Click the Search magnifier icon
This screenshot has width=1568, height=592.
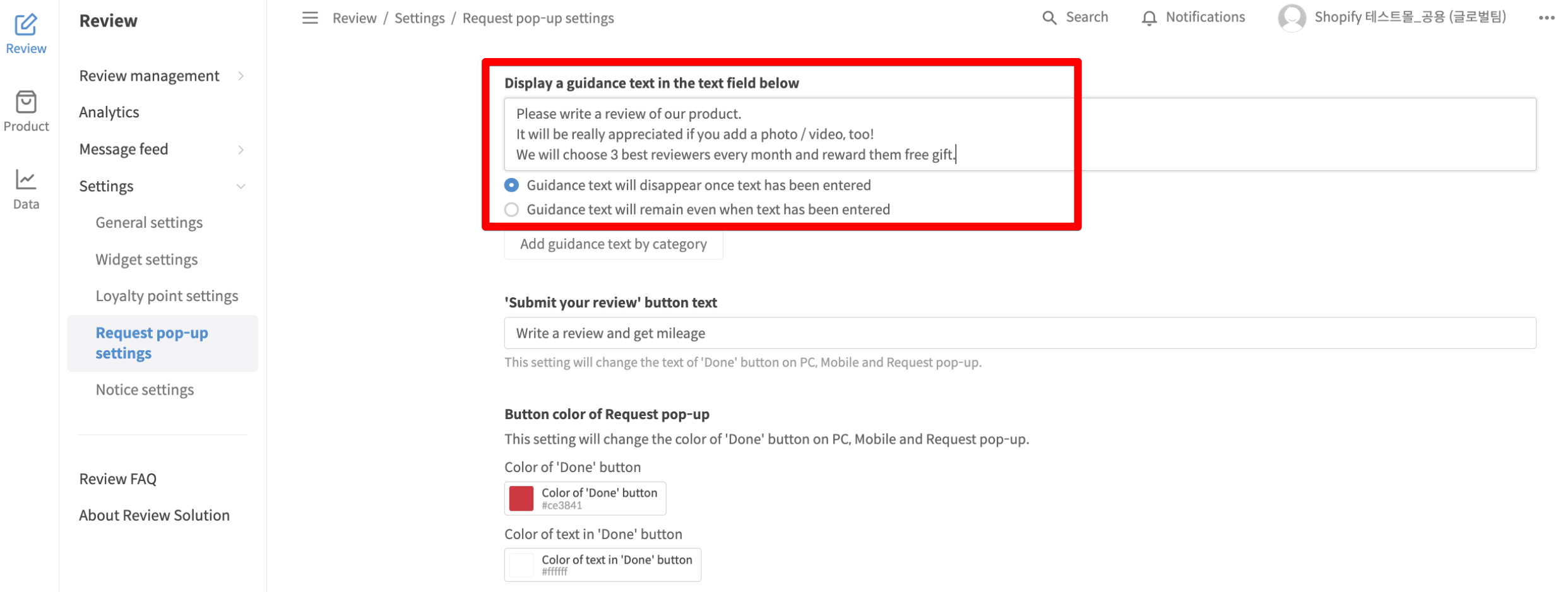(x=1049, y=18)
